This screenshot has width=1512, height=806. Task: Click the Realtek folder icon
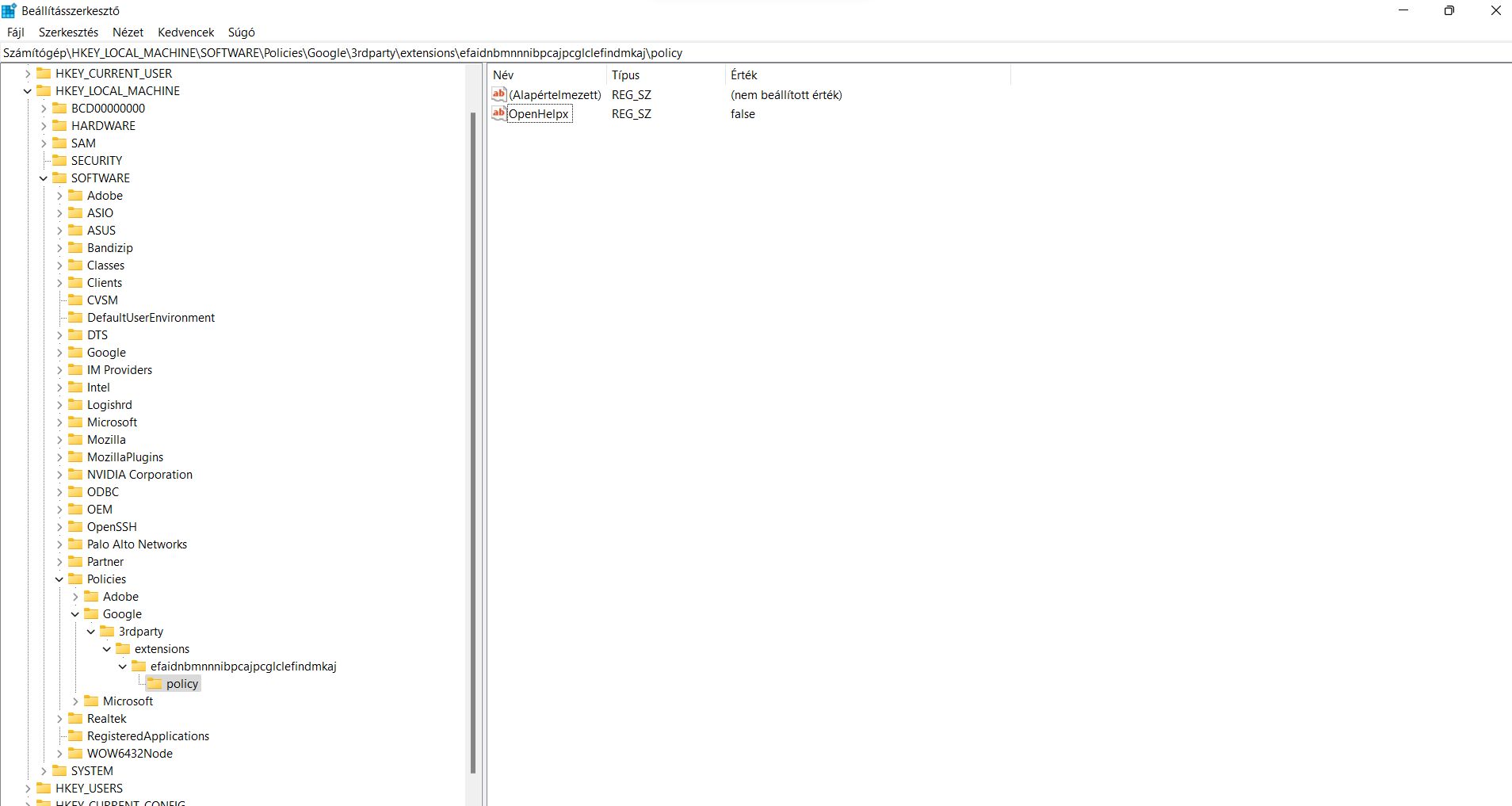tap(75, 718)
